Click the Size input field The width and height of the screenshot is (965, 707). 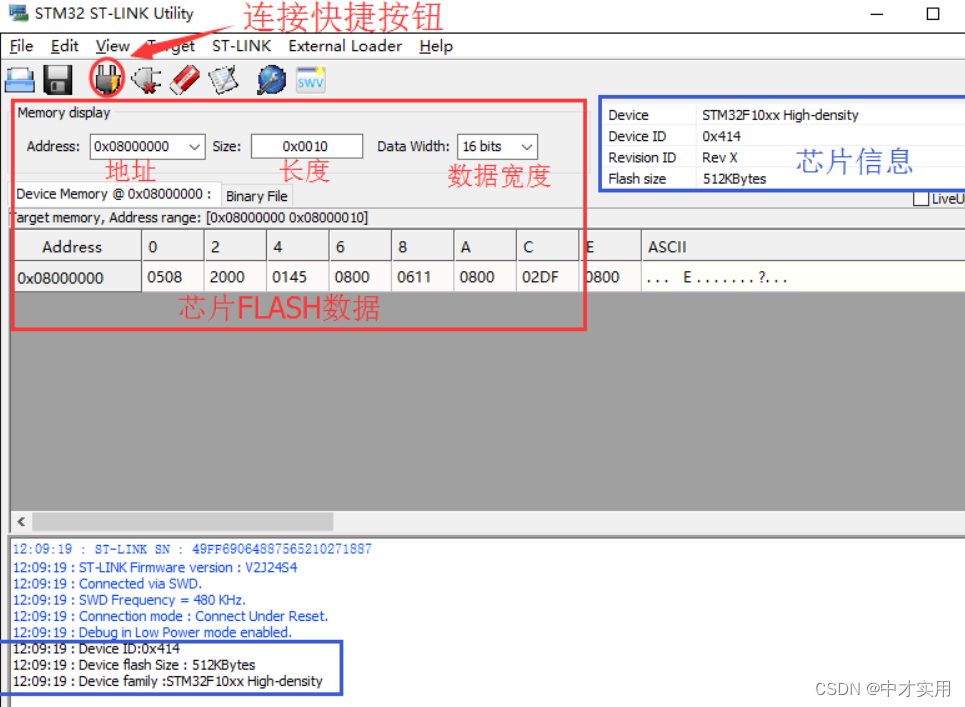[x=306, y=146]
